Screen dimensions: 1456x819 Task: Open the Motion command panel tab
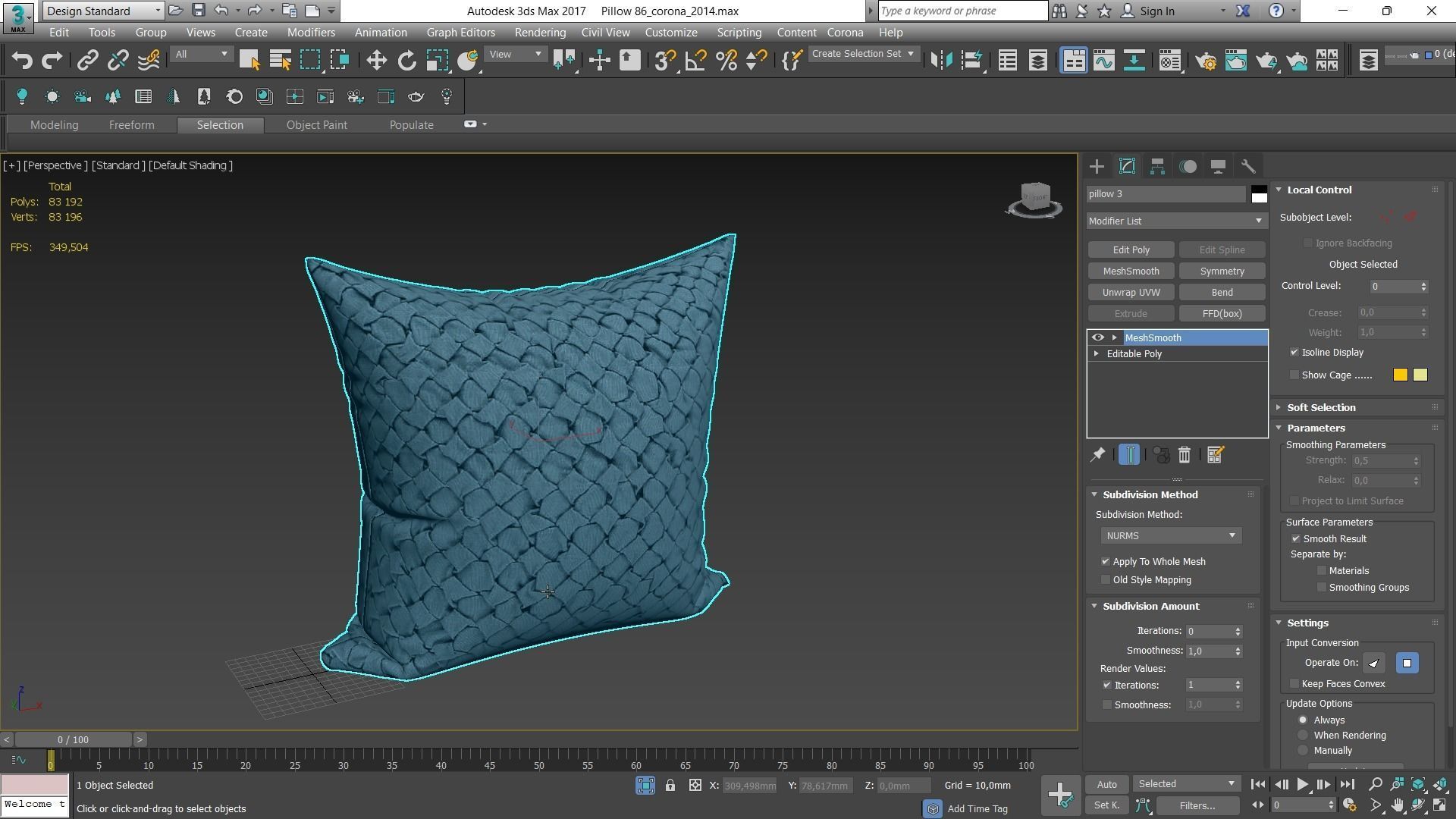click(x=1188, y=166)
